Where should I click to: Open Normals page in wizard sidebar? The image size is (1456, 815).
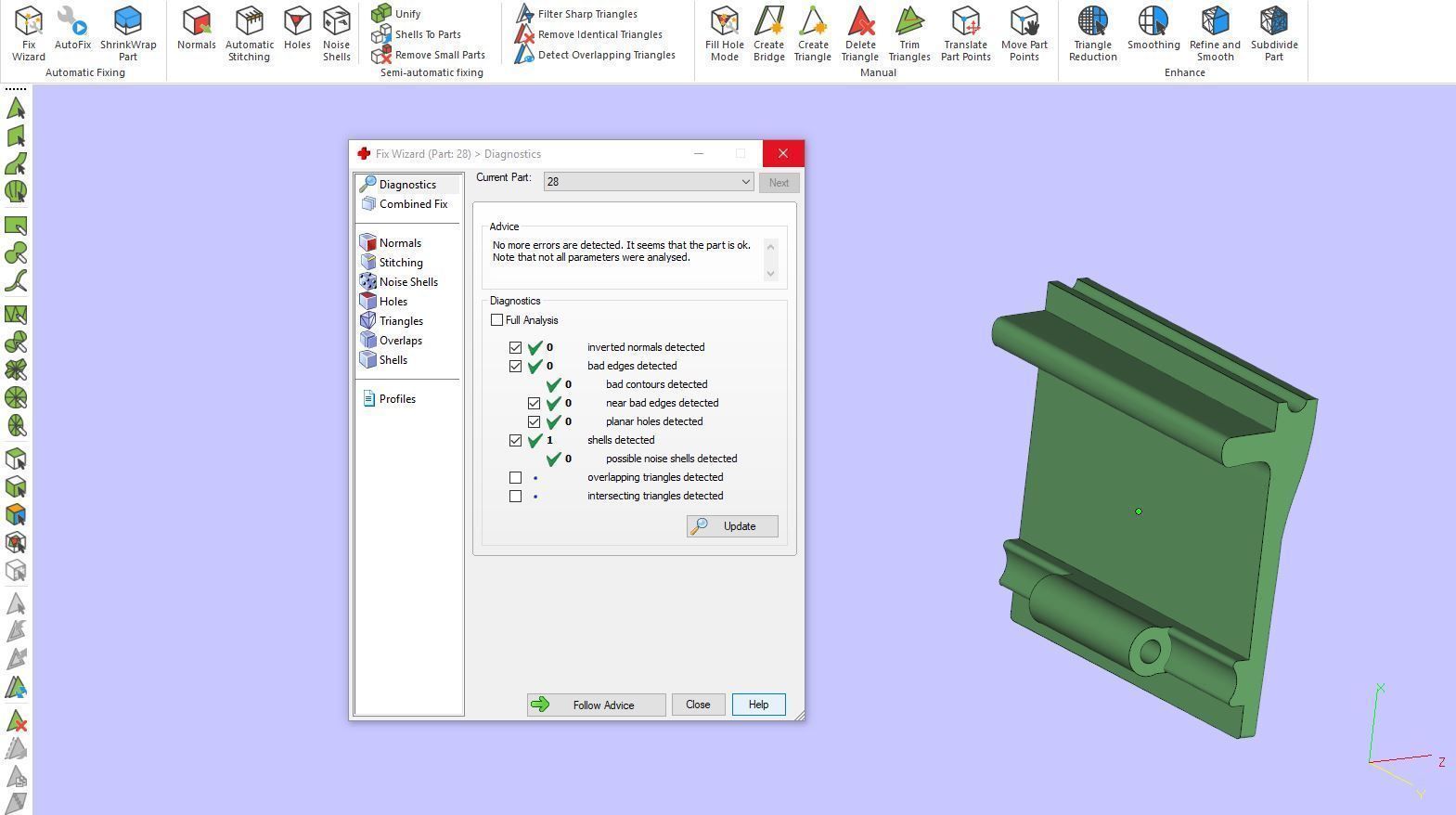coord(399,243)
